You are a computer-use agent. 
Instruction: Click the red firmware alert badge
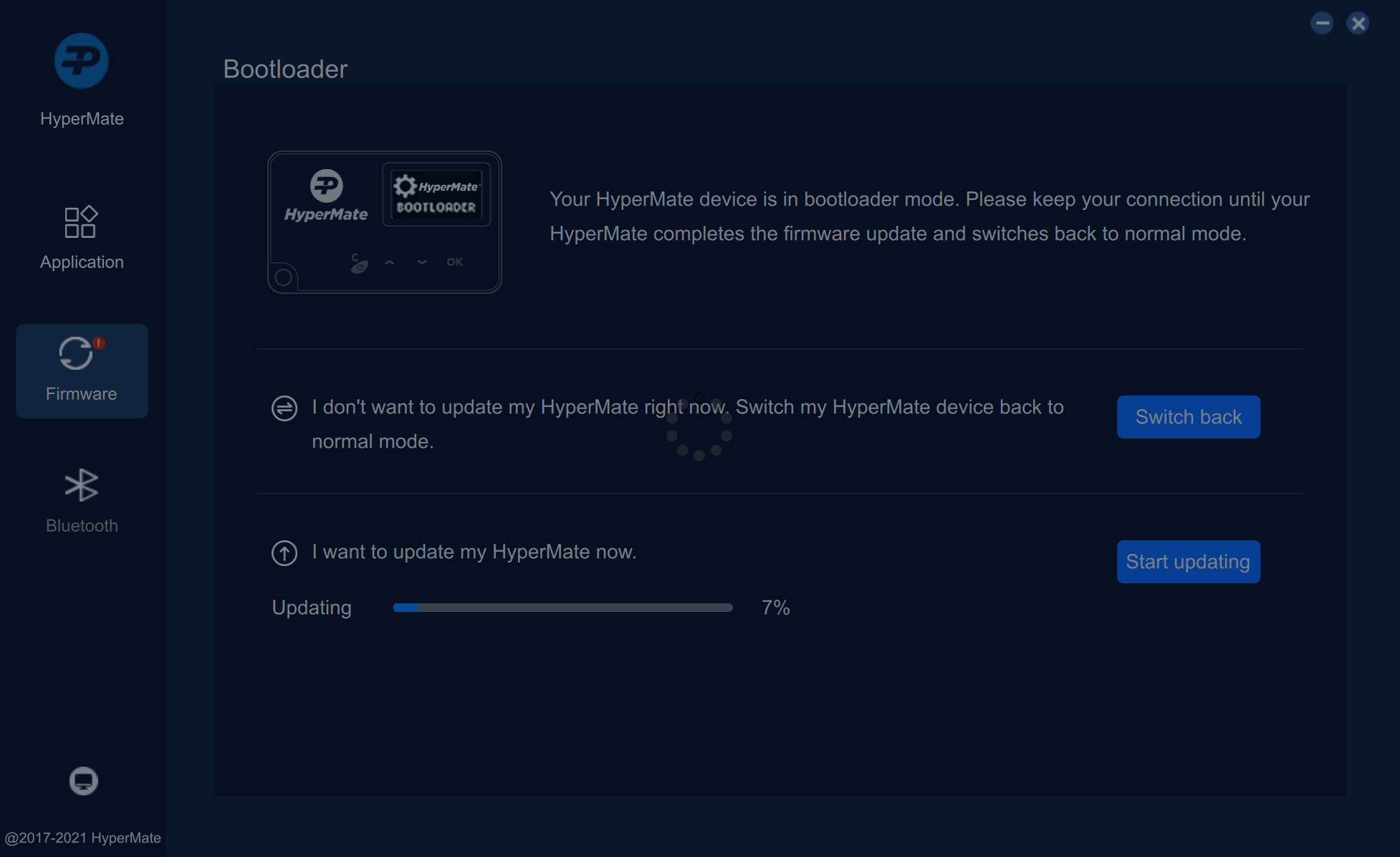99,343
